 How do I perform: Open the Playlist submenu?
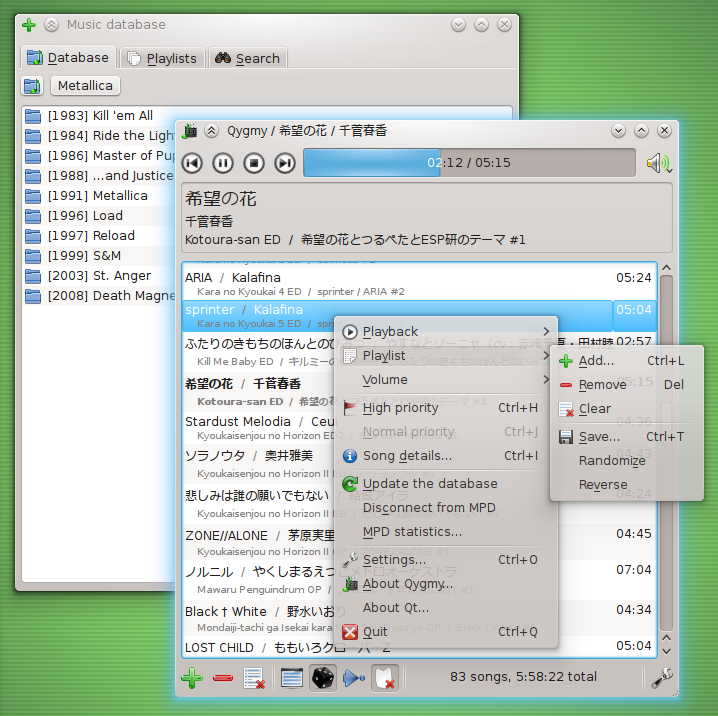(x=446, y=356)
